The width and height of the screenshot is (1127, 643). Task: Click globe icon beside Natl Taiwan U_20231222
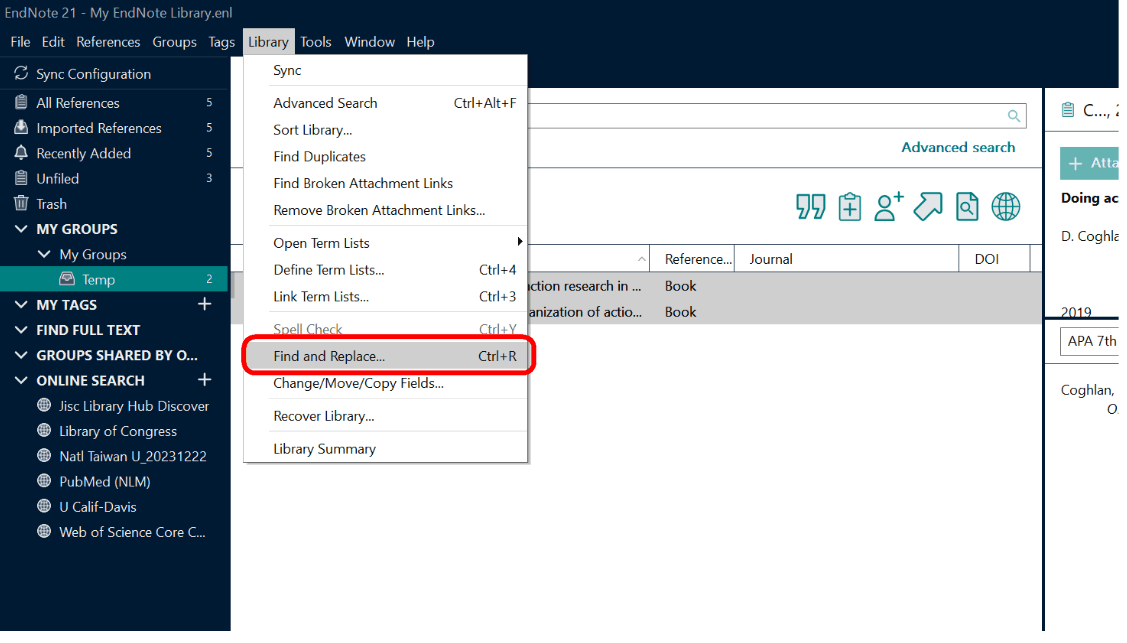44,455
